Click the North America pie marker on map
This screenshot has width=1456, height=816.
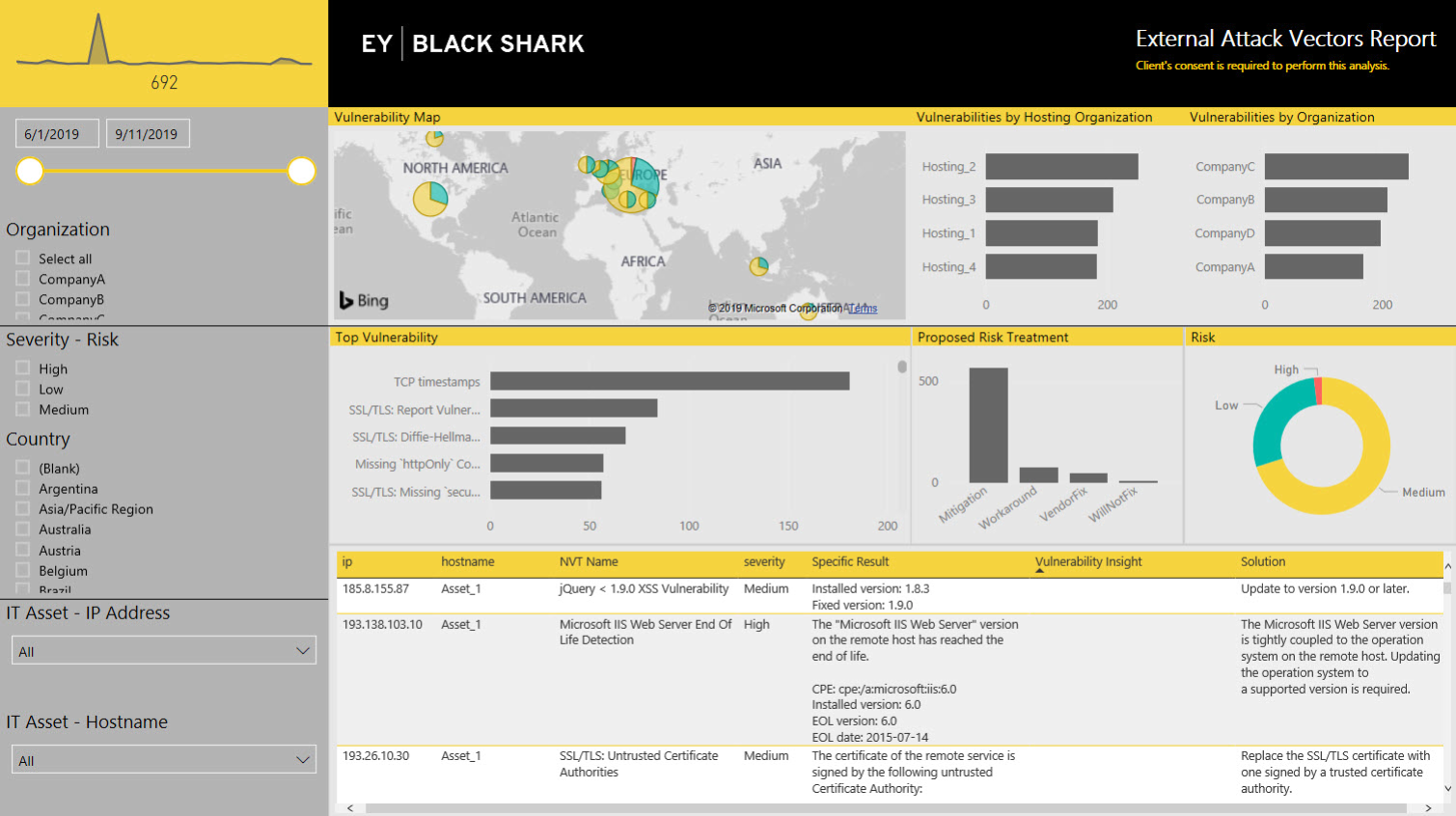(430, 199)
